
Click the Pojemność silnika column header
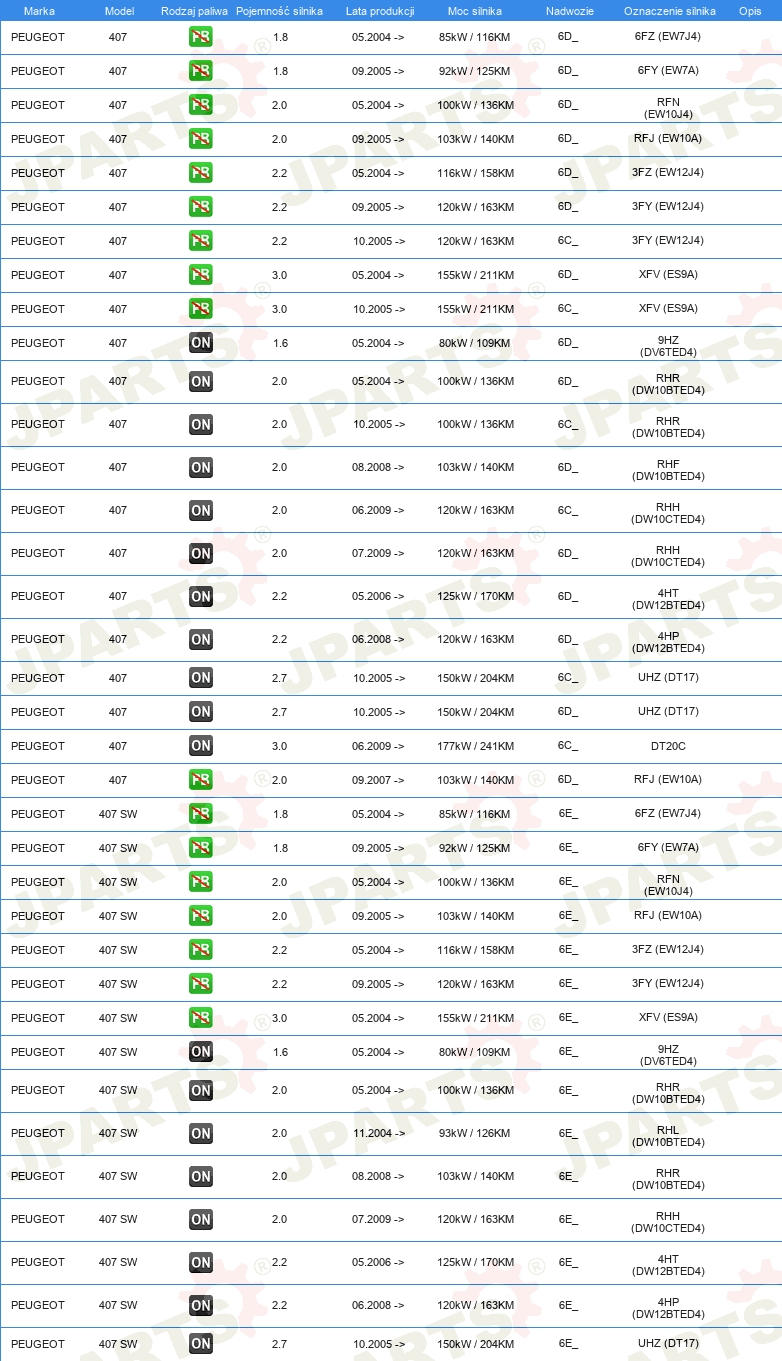point(279,11)
